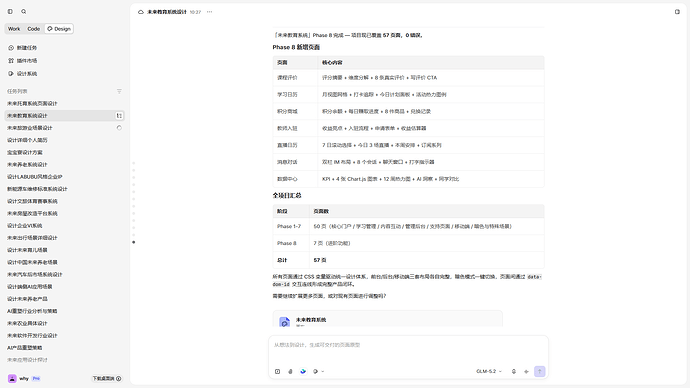This screenshot has width=690, height=388.
Task: Click the 直播日历 table cell
Action: point(295,145)
